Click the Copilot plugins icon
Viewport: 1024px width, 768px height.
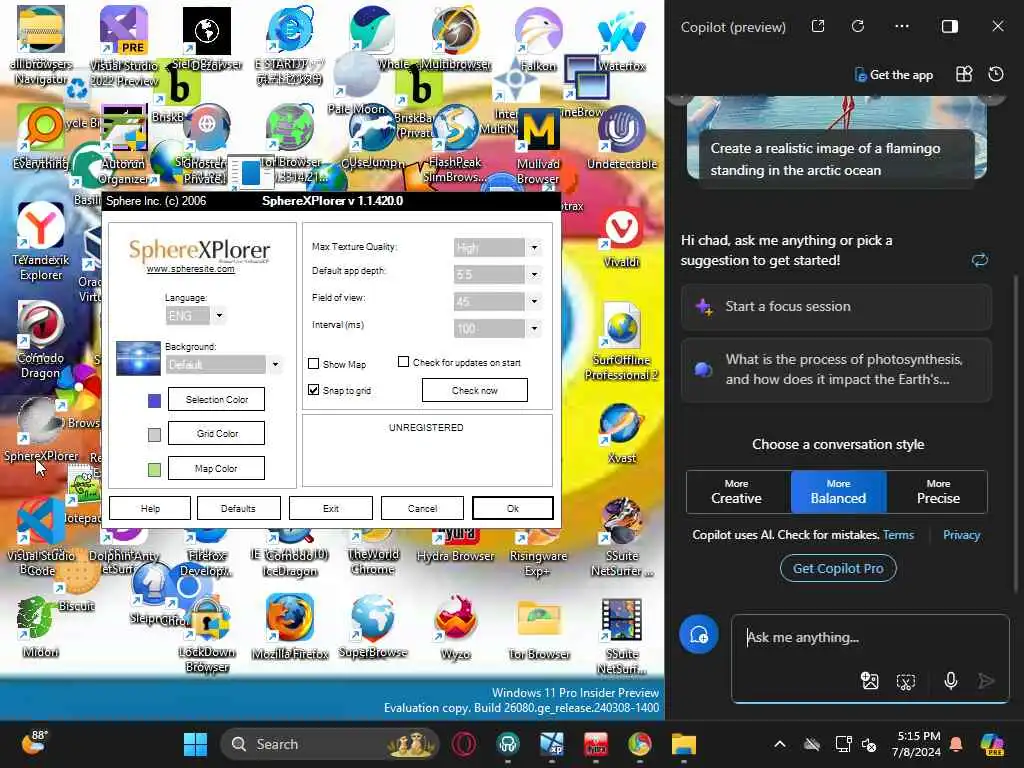coord(964,74)
